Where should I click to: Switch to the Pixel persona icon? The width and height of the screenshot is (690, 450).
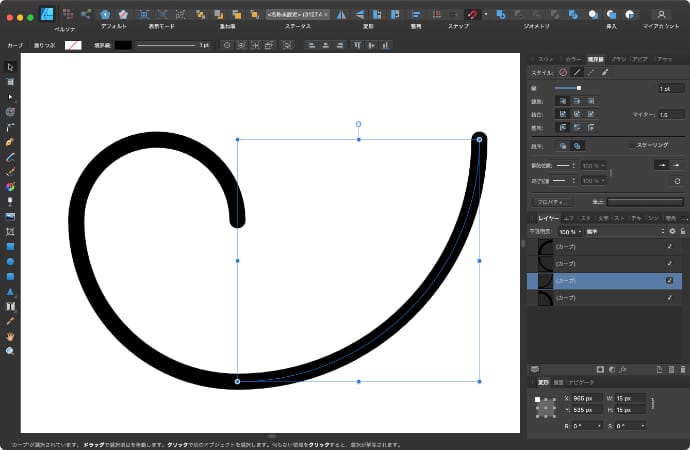tap(67, 14)
